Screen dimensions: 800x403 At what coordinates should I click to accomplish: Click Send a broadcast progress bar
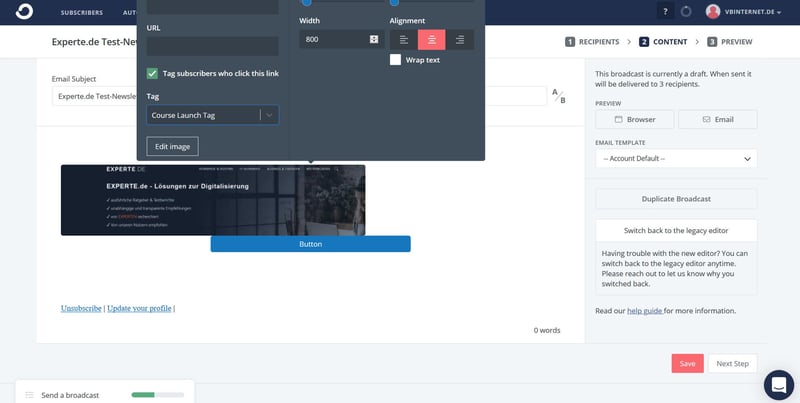(158, 395)
